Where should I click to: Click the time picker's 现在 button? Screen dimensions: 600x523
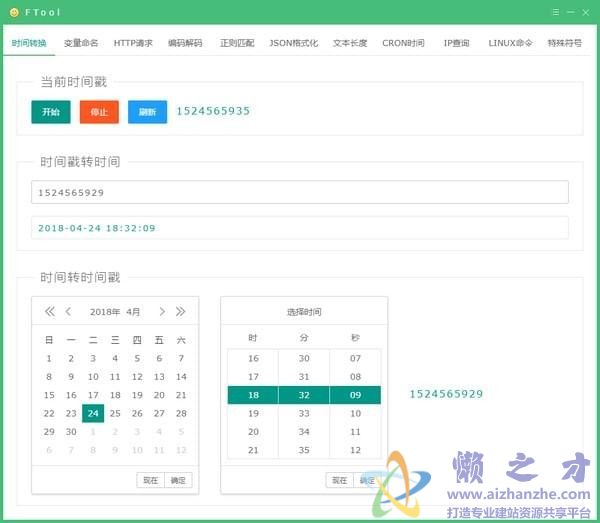click(339, 480)
